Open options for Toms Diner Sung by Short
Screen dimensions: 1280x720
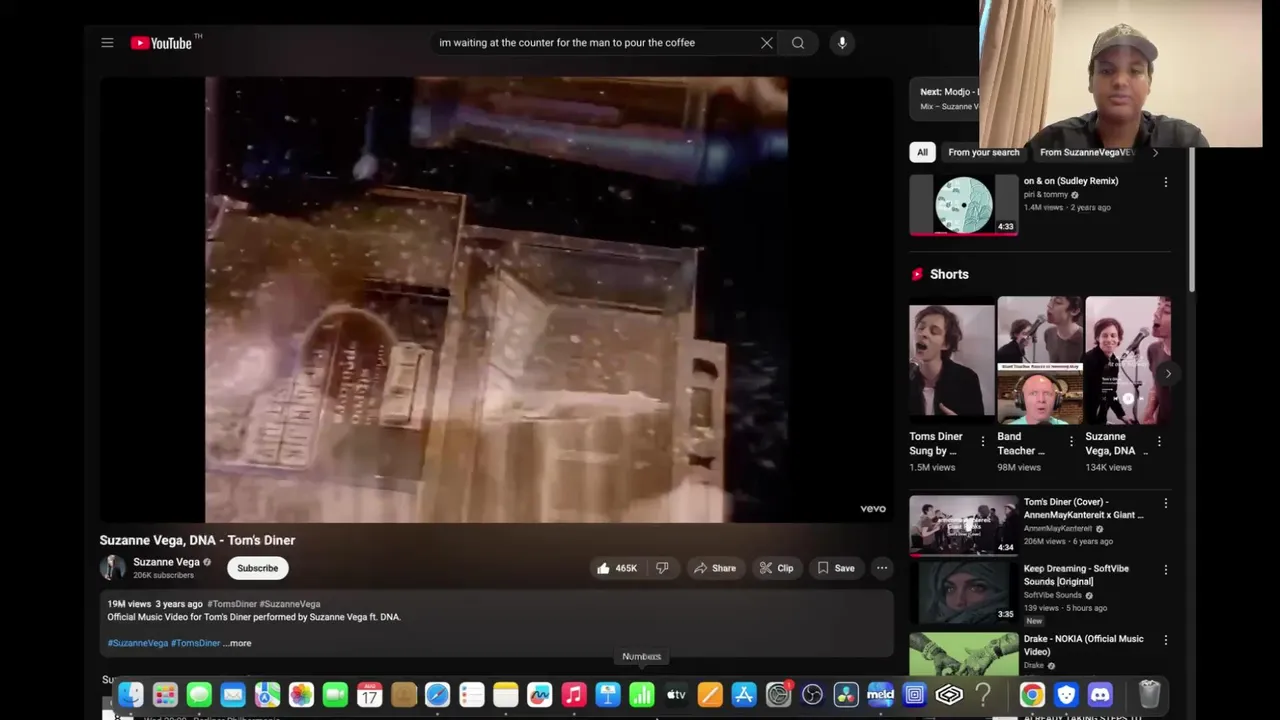click(982, 441)
